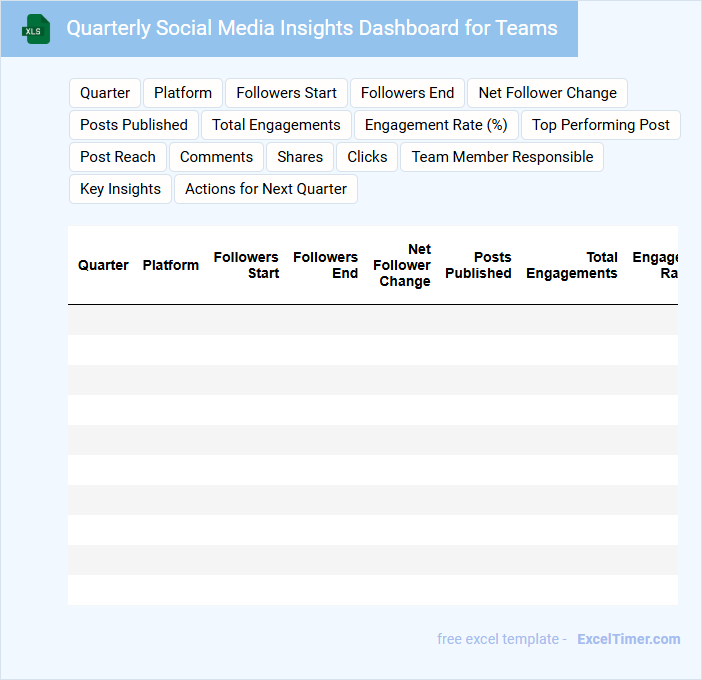The height and width of the screenshot is (680, 702).
Task: Click Actions for Next Quarter tag
Action: coord(266,189)
